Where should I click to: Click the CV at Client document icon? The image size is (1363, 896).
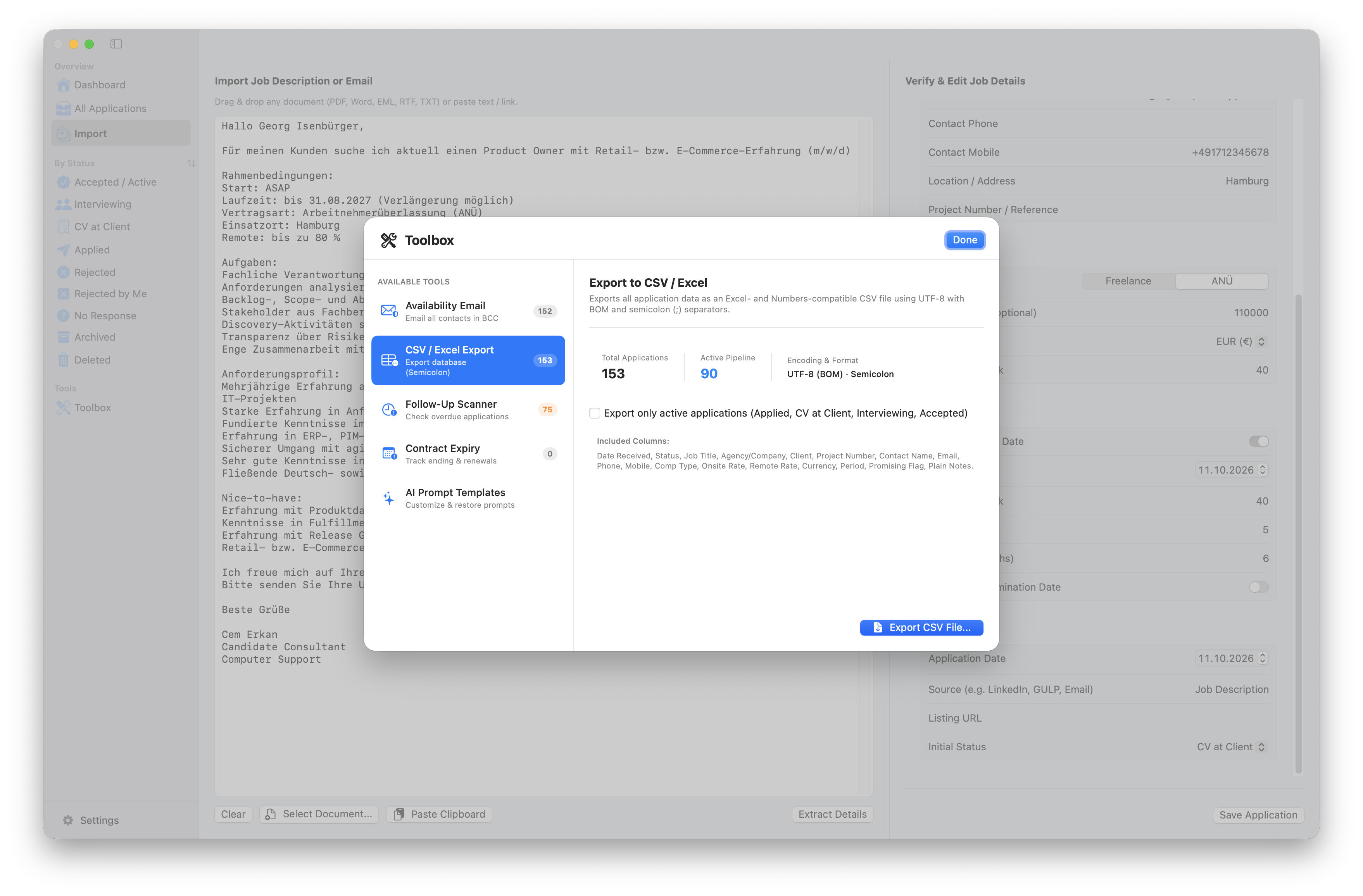pos(64,227)
